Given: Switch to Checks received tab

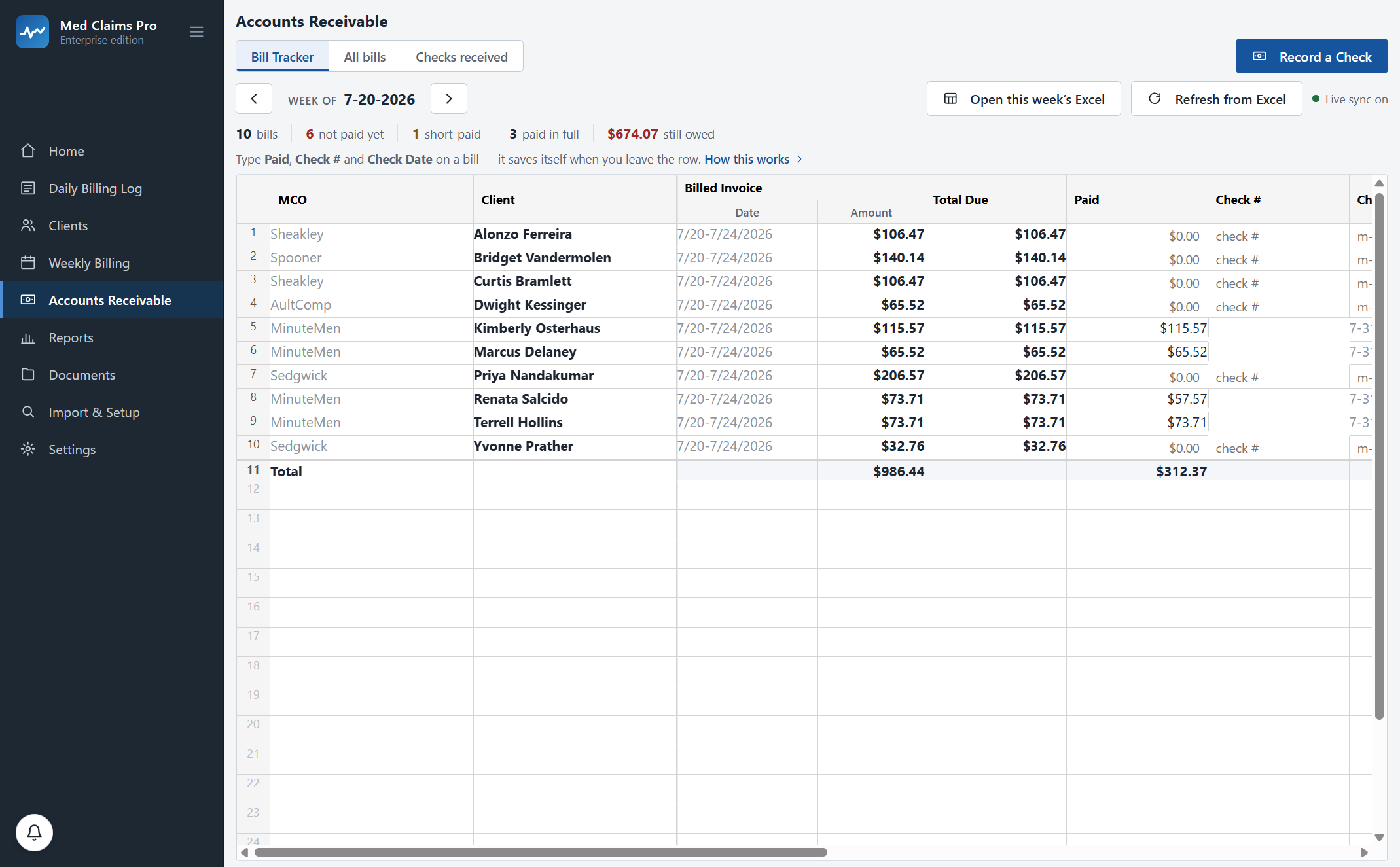Looking at the screenshot, I should [x=461, y=56].
